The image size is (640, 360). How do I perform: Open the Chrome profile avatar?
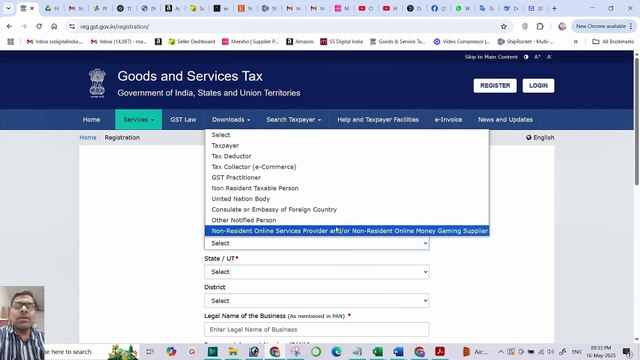coord(562,26)
